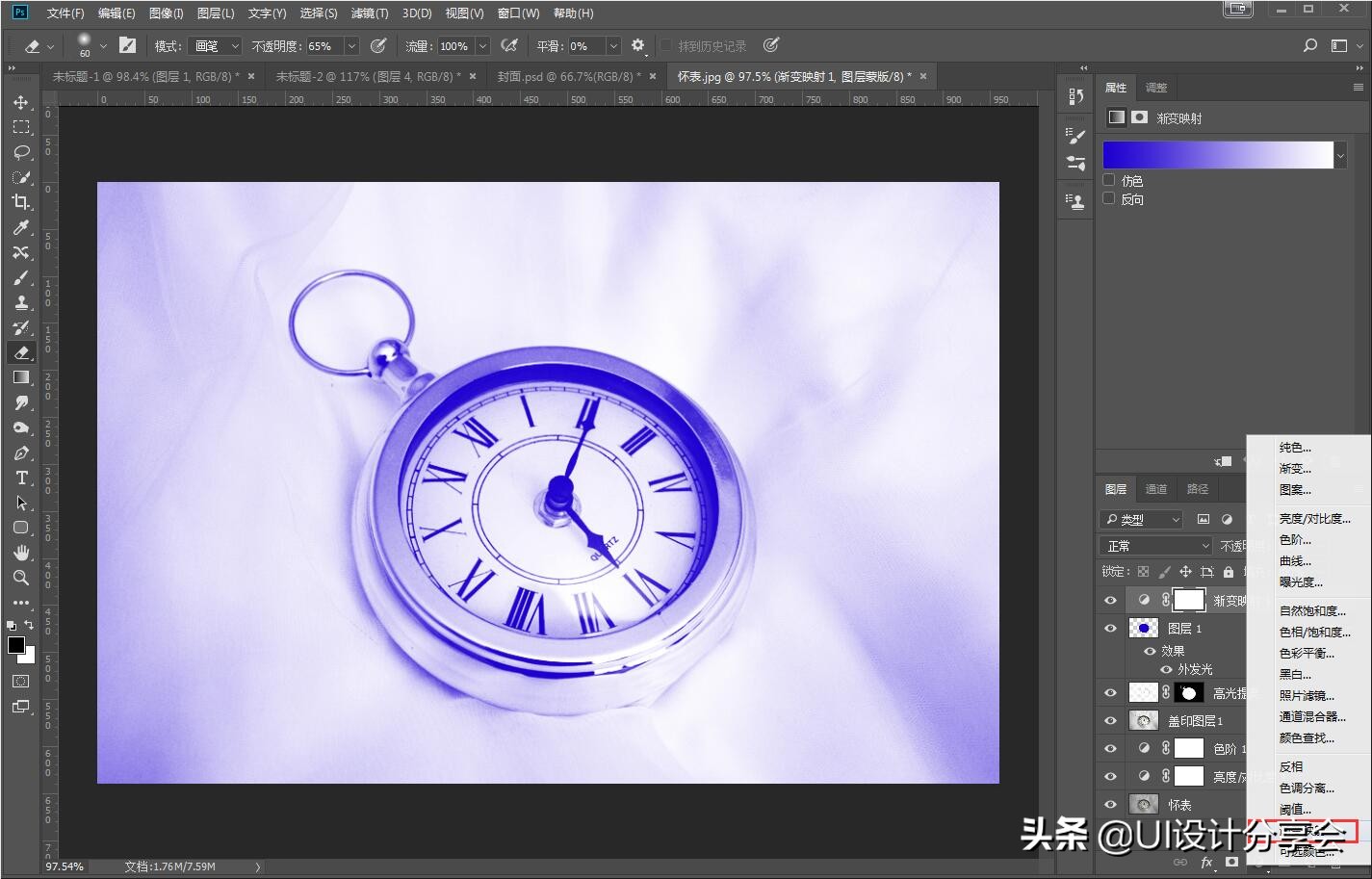Choose 曲线... from the adjustment layer menu
The height and width of the screenshot is (879, 1372).
pyautogui.click(x=1295, y=560)
